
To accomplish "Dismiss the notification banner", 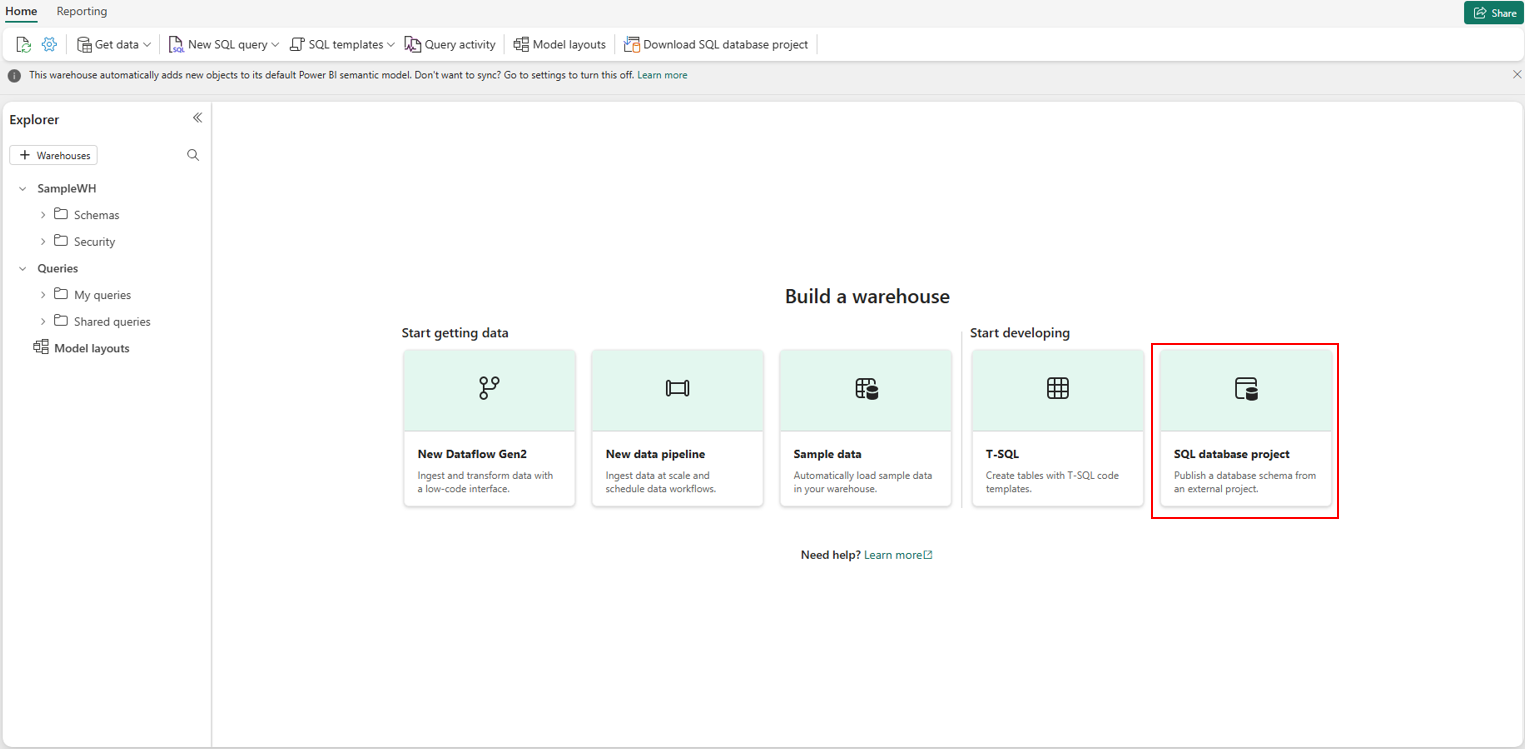I will 1516,75.
